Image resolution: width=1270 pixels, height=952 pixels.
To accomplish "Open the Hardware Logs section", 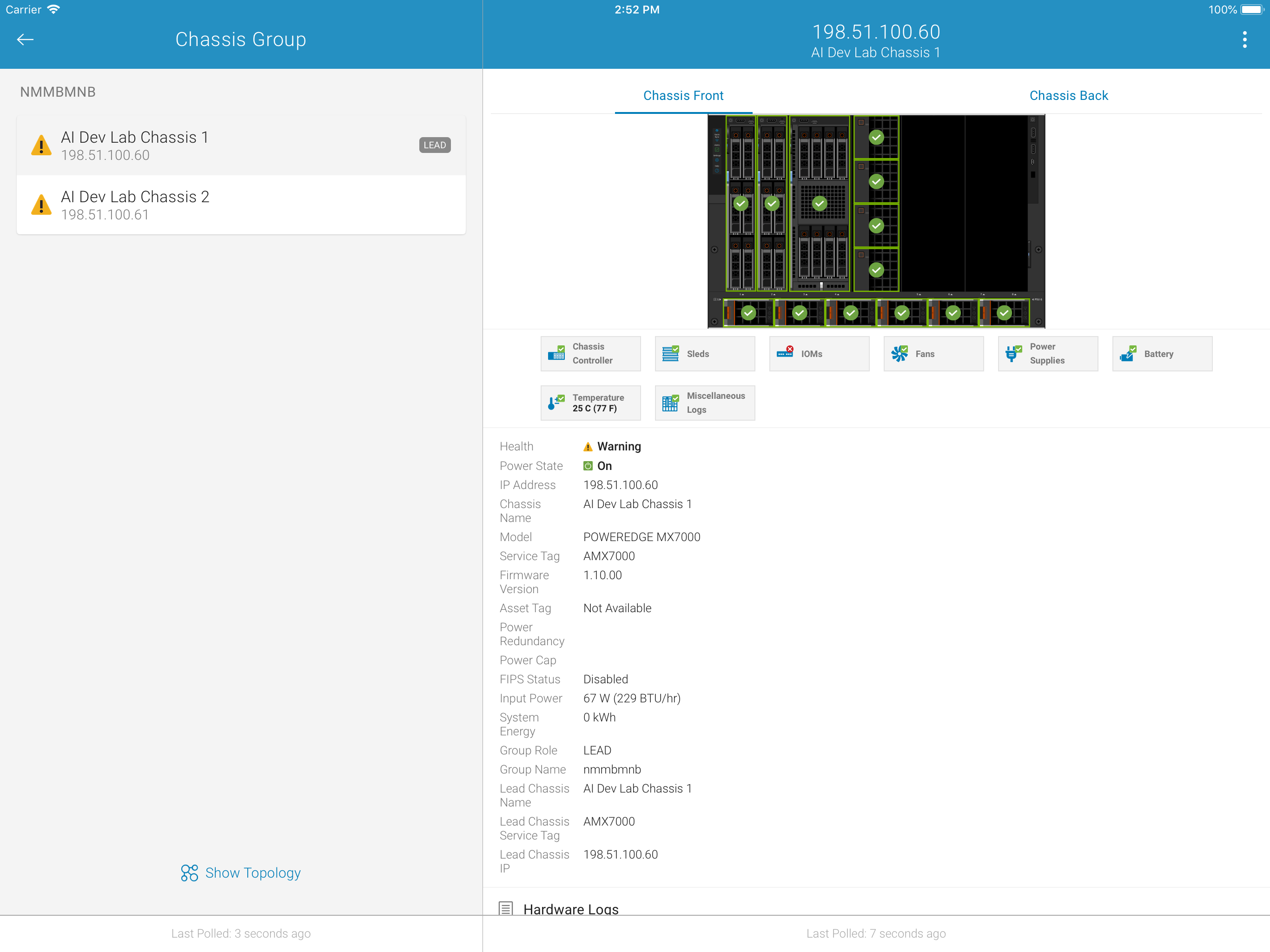I will 570,908.
